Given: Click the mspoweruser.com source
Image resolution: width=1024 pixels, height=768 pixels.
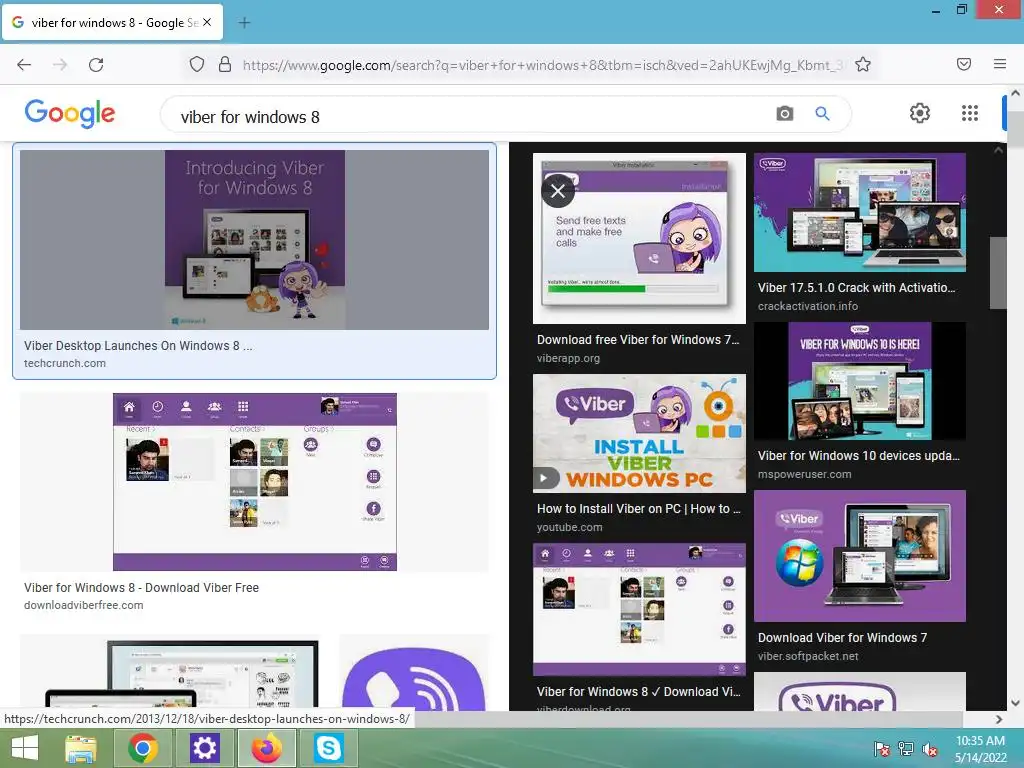Looking at the screenshot, I should click(805, 474).
